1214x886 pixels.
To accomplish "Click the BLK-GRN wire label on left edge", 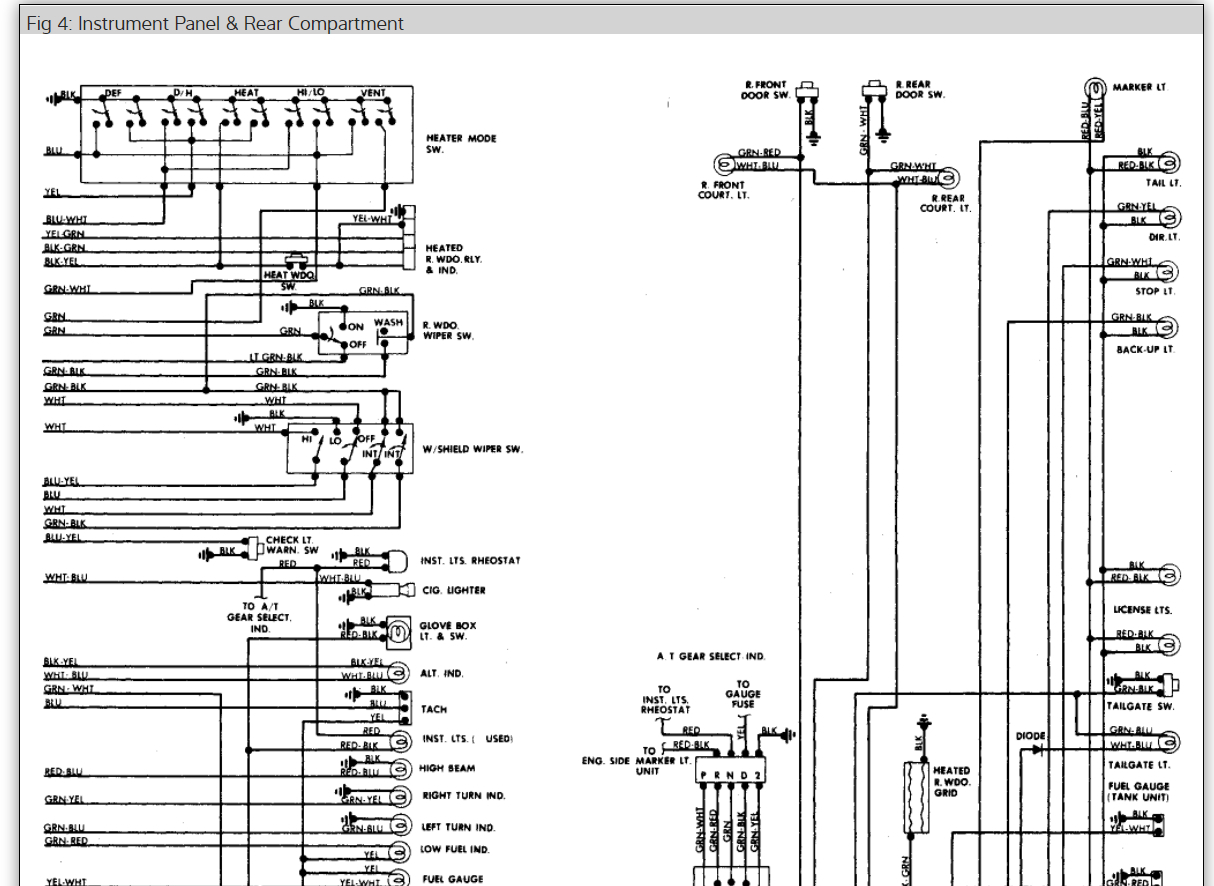I will click(x=65, y=248).
